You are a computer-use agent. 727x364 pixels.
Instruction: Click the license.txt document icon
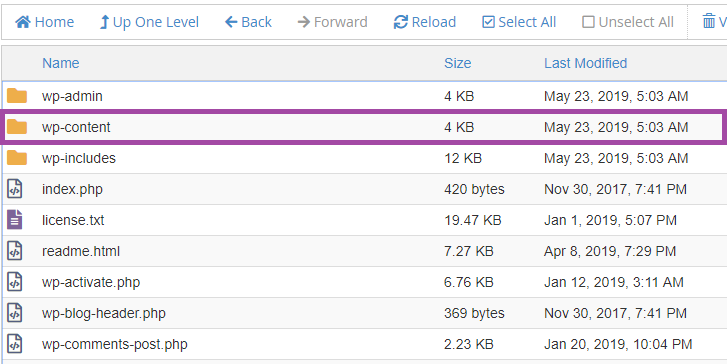pos(14,220)
